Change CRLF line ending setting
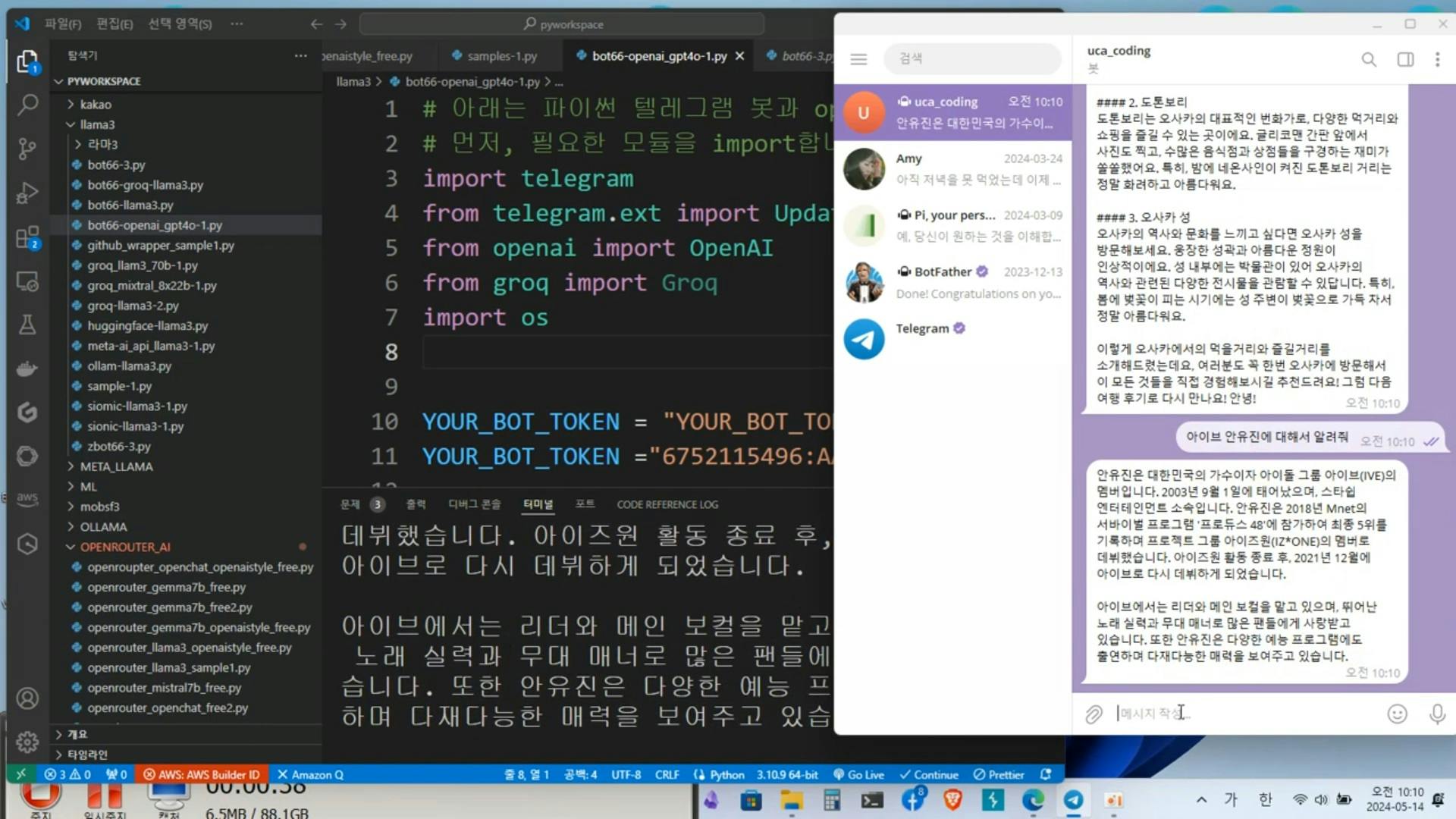 click(667, 774)
